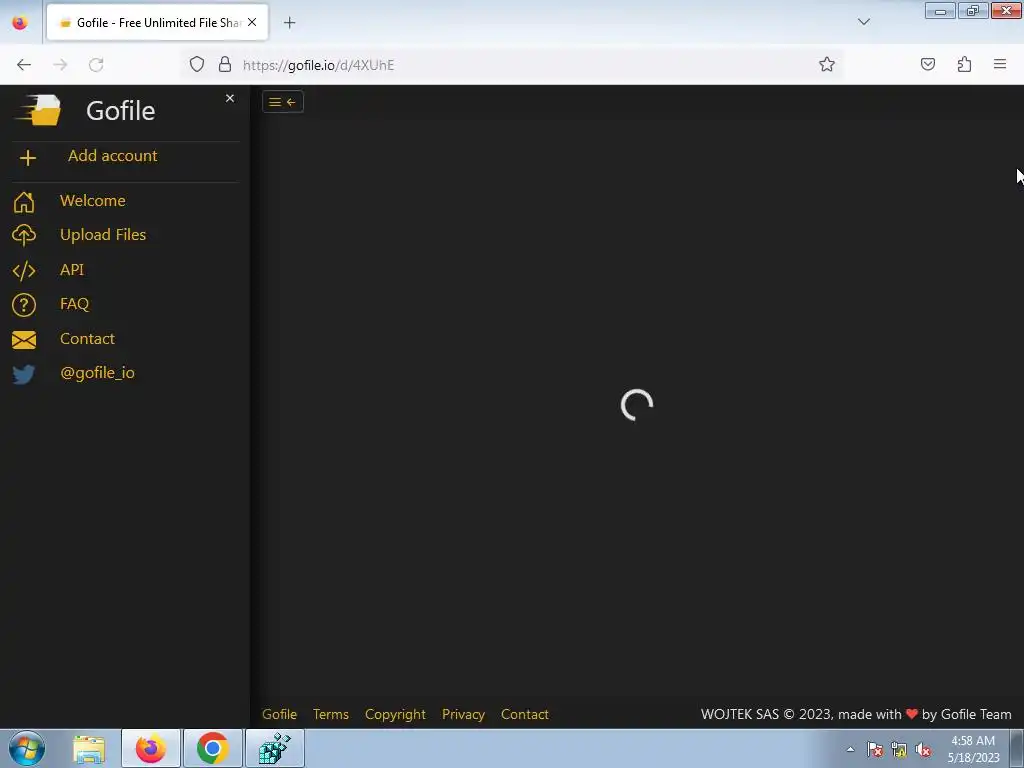The width and height of the screenshot is (1024, 768).
Task: Click the Contact envelope icon
Action: (24, 340)
